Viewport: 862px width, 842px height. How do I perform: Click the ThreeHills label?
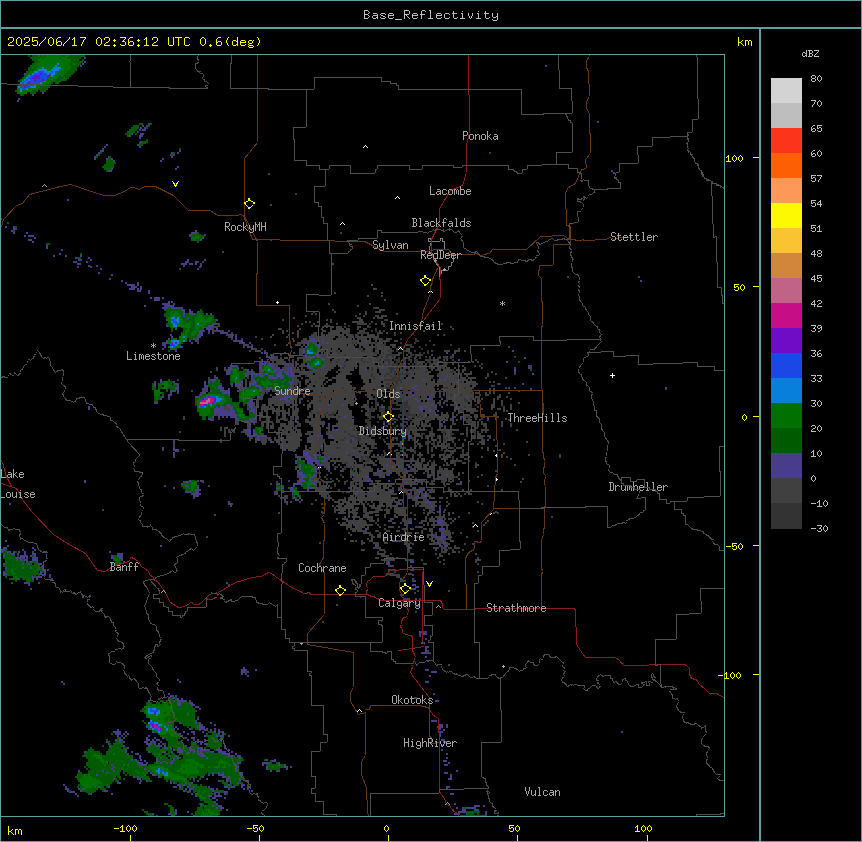[537, 418]
